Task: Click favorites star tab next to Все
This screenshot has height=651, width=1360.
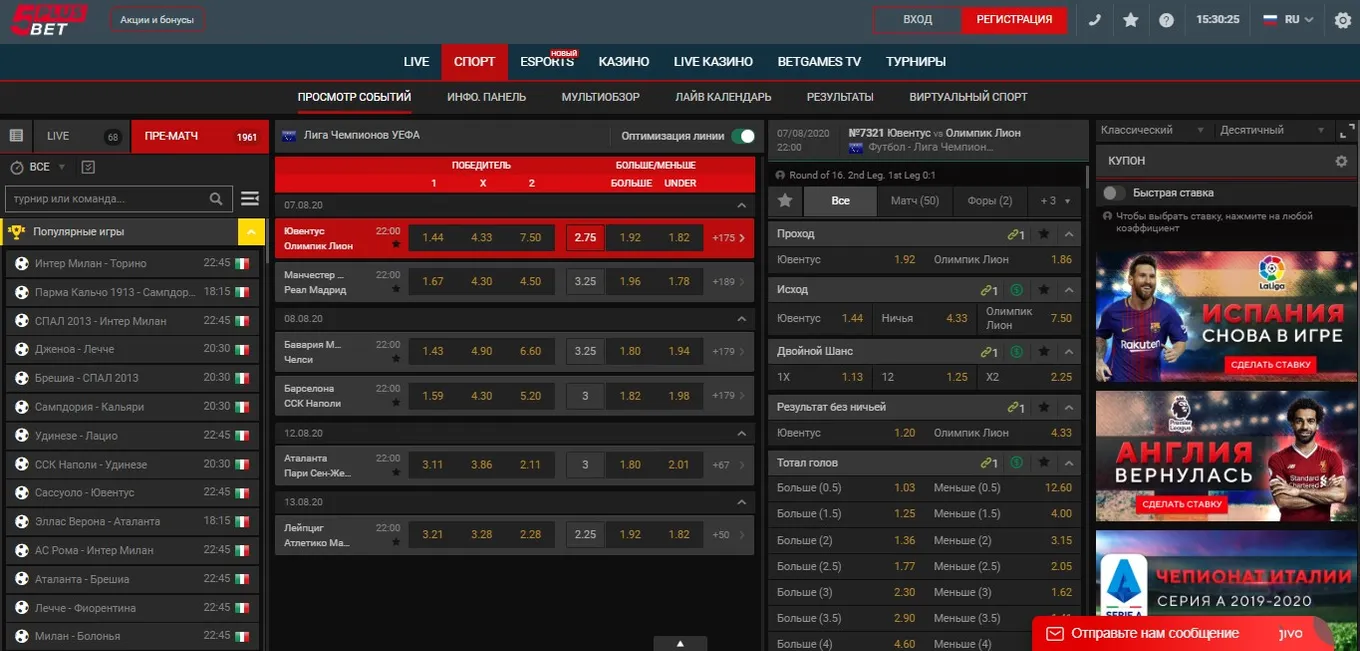Action: pyautogui.click(x=785, y=200)
